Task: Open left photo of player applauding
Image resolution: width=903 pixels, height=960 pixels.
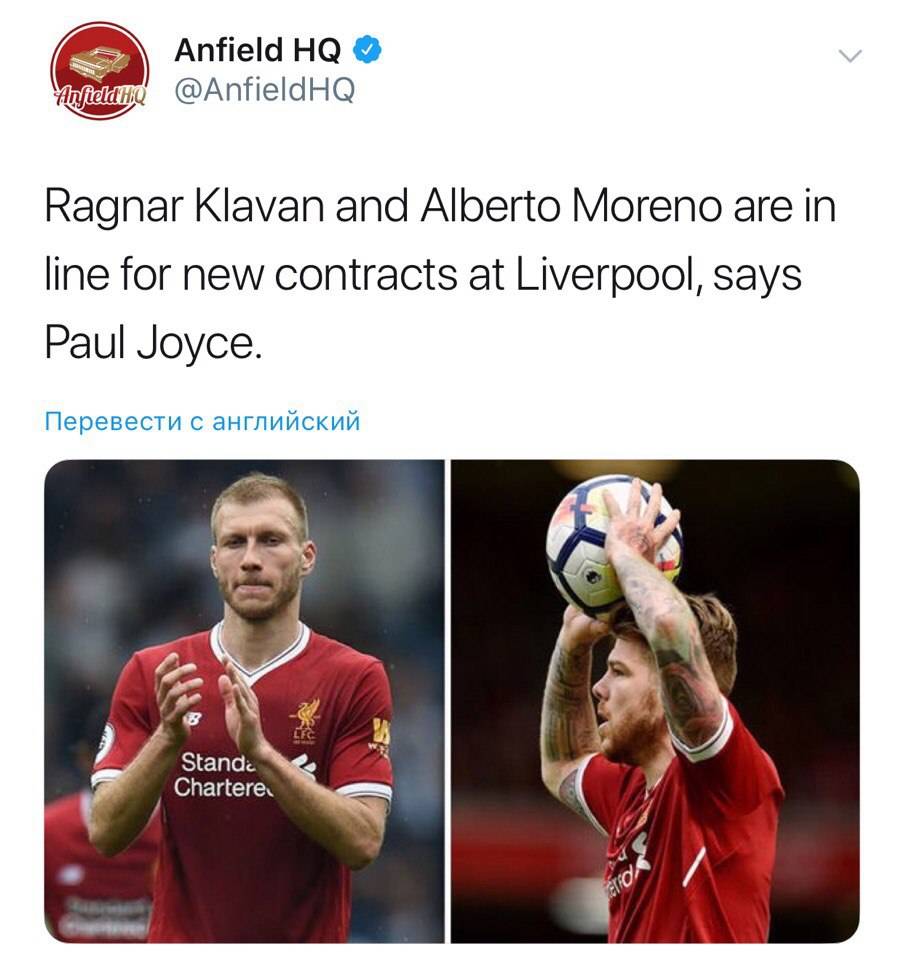Action: pos(244,701)
